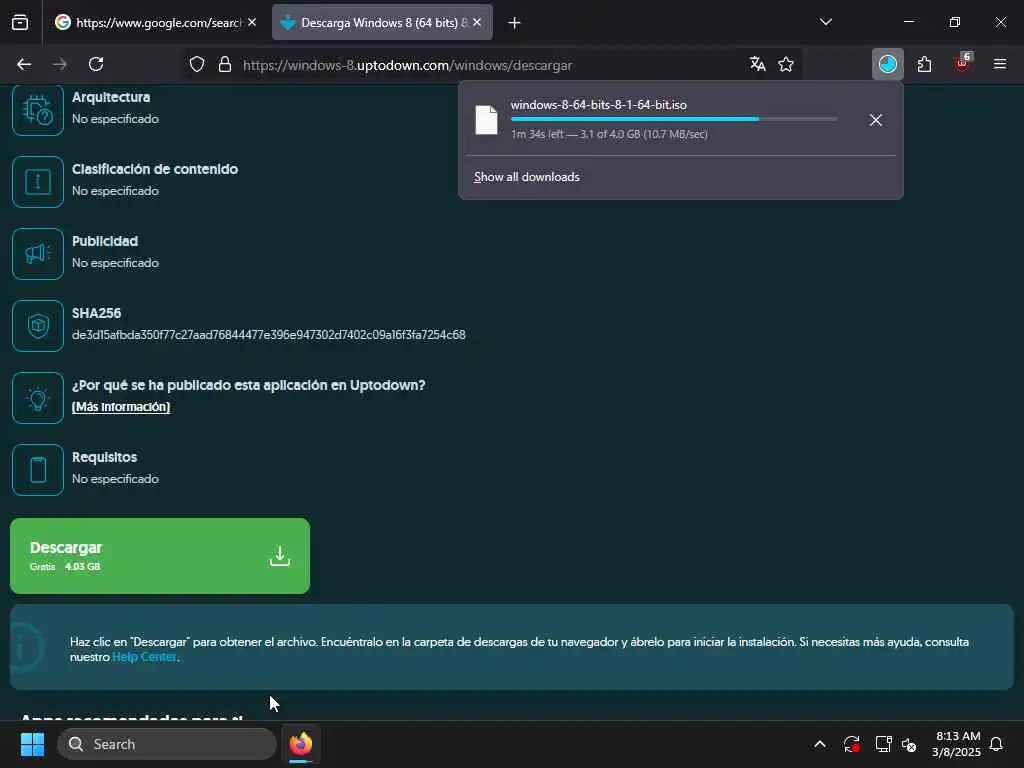Open the notifications bell icon
This screenshot has width=1024, height=768.
996,744
